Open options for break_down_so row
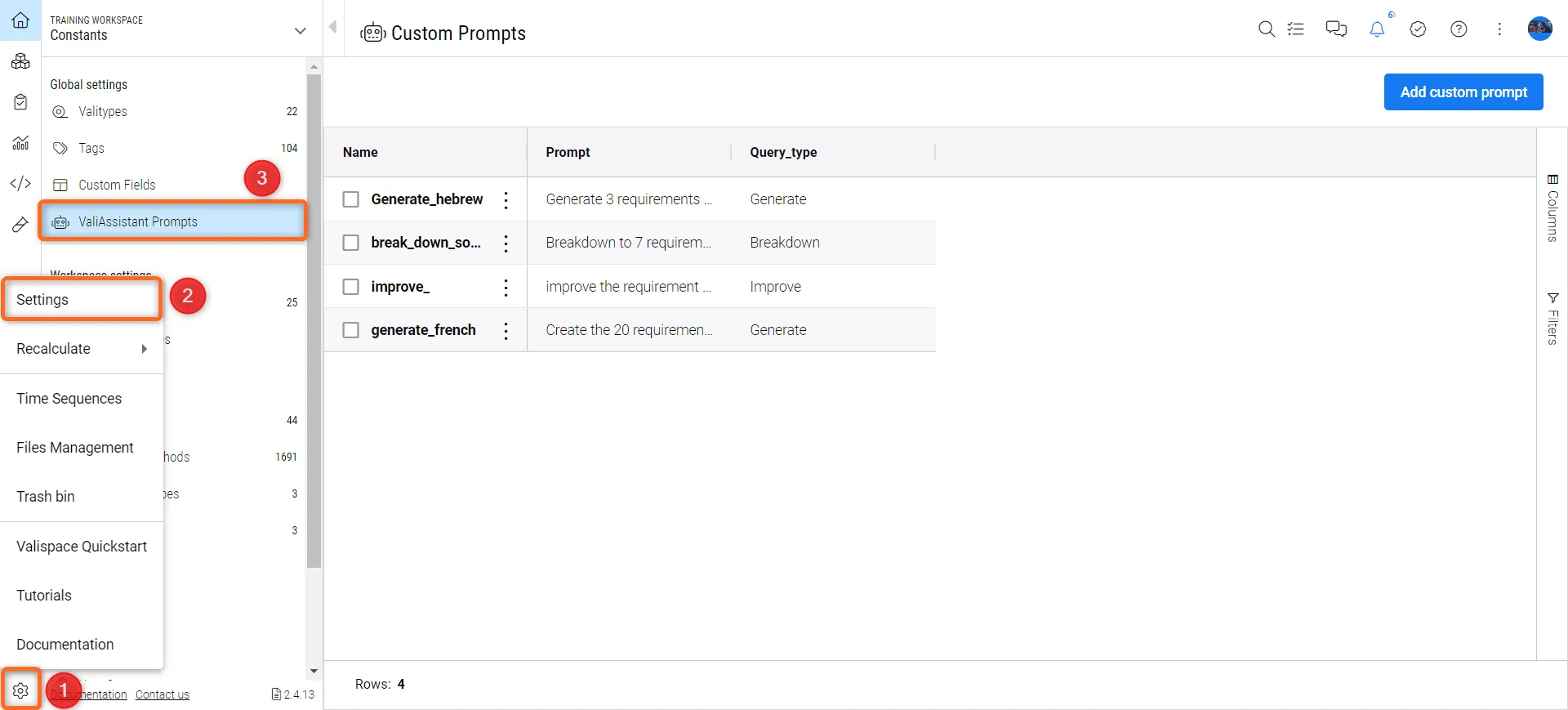This screenshot has width=1568, height=710. (x=506, y=243)
